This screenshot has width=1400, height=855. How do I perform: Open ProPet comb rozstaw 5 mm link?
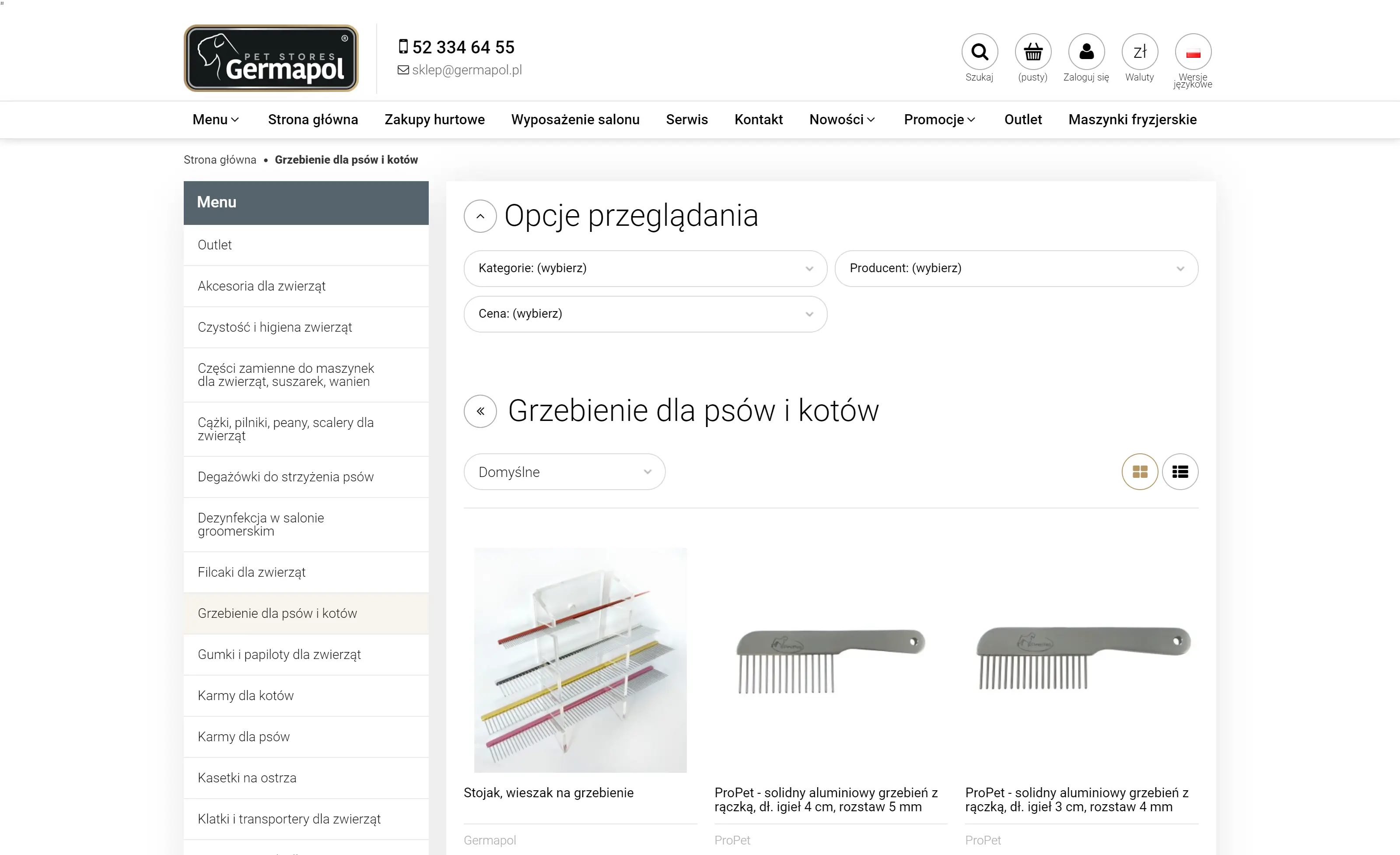(826, 800)
